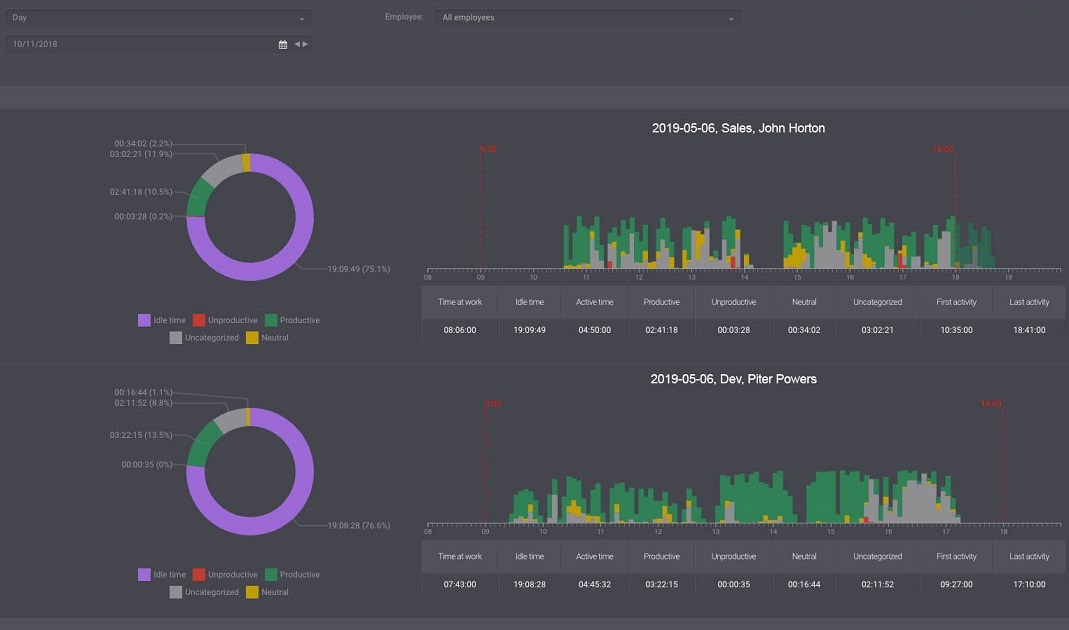This screenshot has width=1069, height=630.
Task: Open the calendar date picker icon
Action: 283,44
